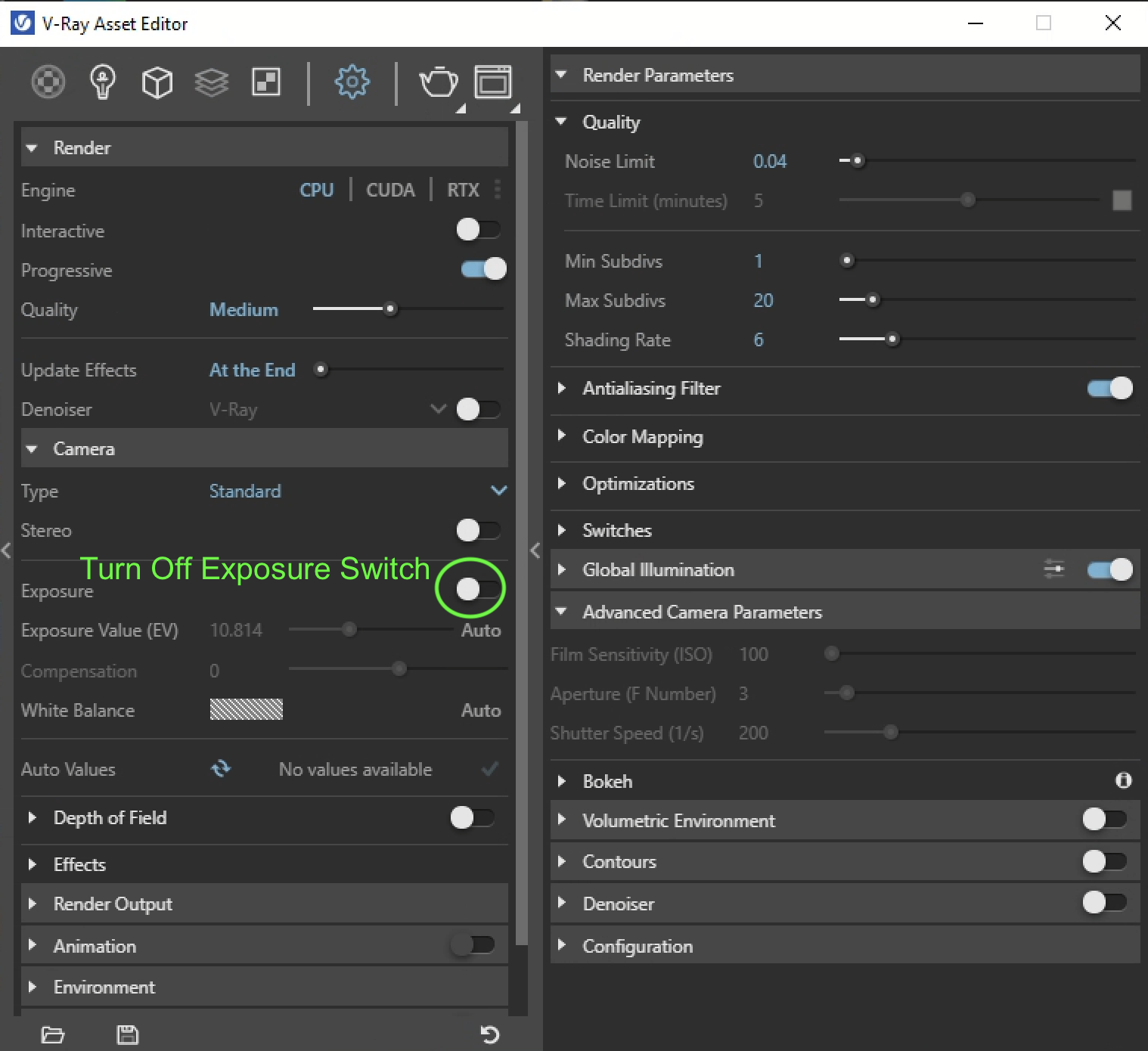This screenshot has height=1051, width=1148.
Task: Adjust the Shading Rate slider
Action: pos(987,339)
